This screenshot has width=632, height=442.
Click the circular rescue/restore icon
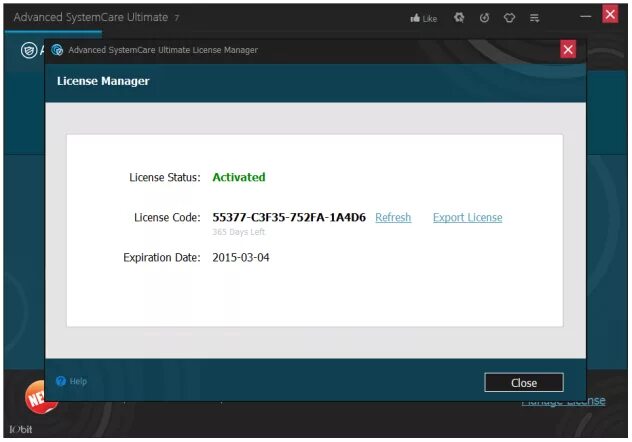484,18
